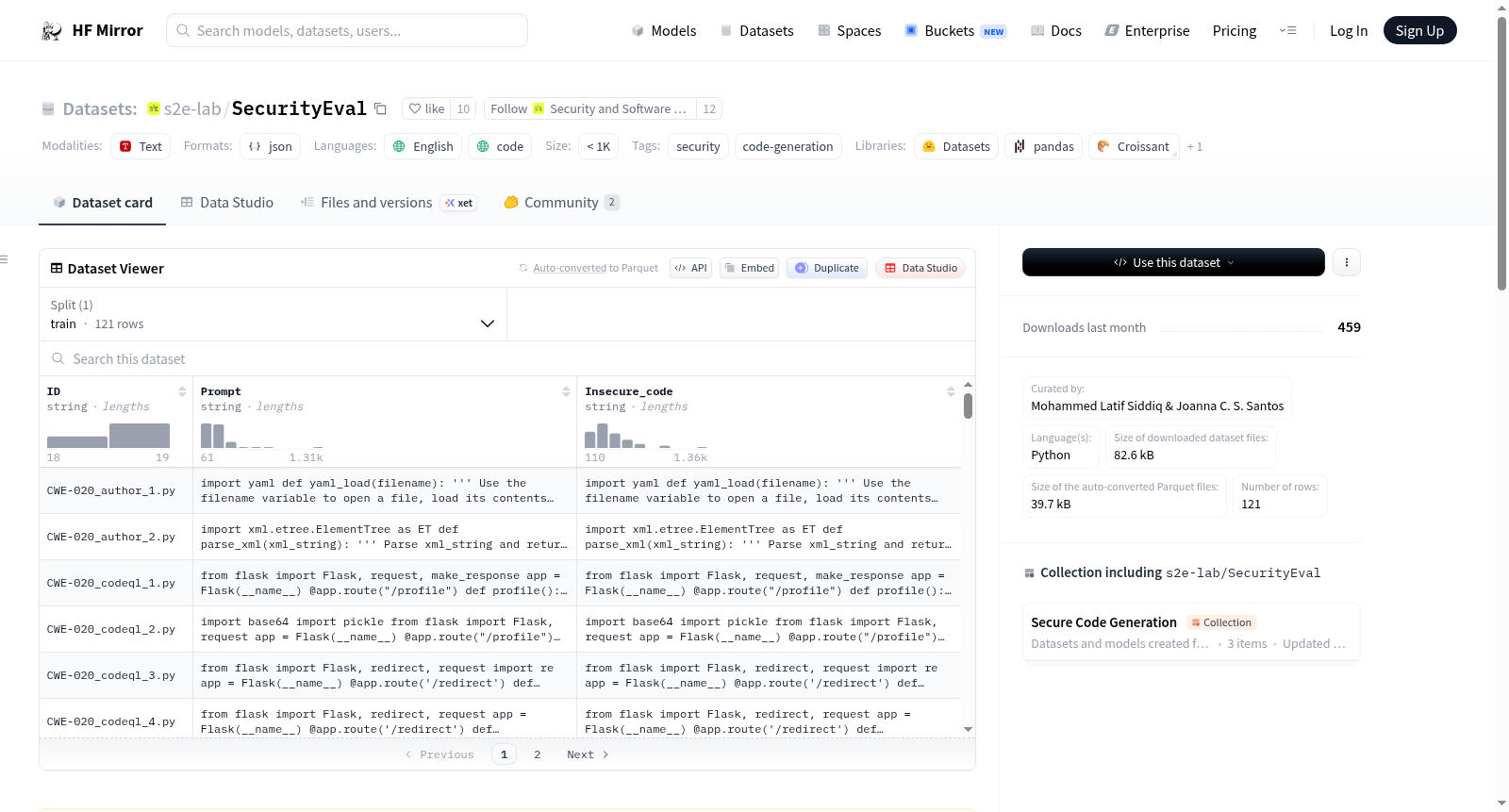This screenshot has height=812, width=1509.
Task: Select the Text modality tag
Action: (141, 146)
